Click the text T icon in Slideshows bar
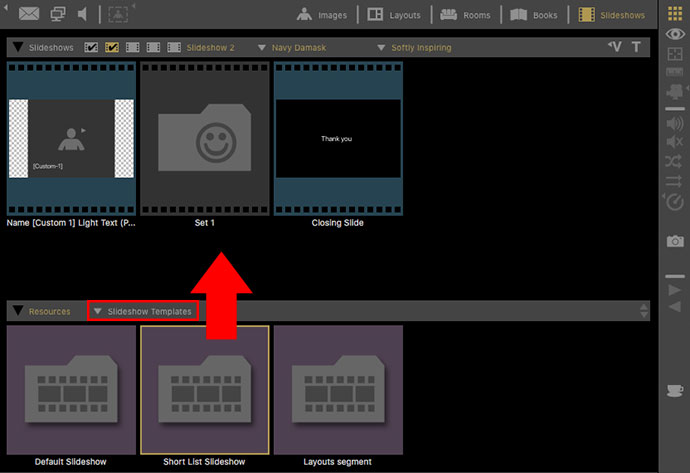 [635, 47]
